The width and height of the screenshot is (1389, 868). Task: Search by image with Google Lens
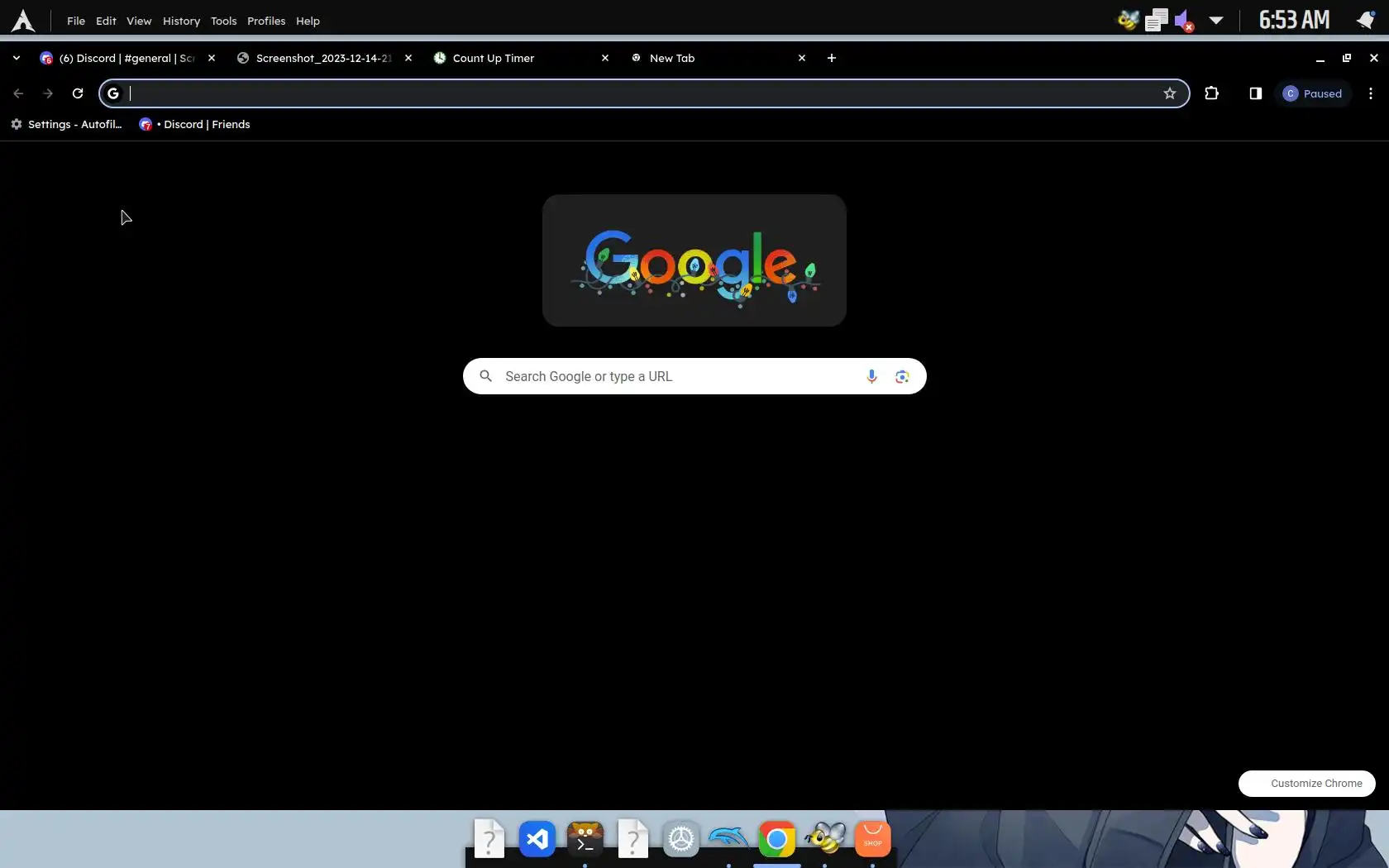click(x=902, y=376)
